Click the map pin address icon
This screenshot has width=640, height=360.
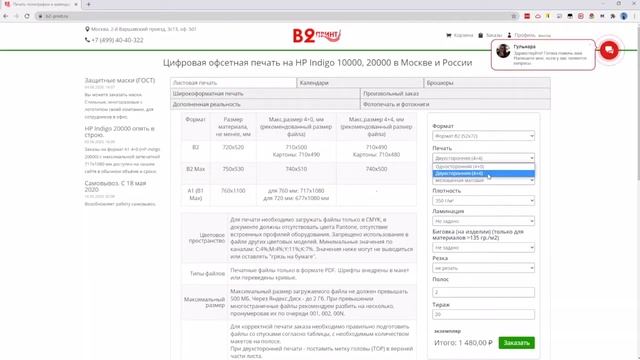coord(87,29)
